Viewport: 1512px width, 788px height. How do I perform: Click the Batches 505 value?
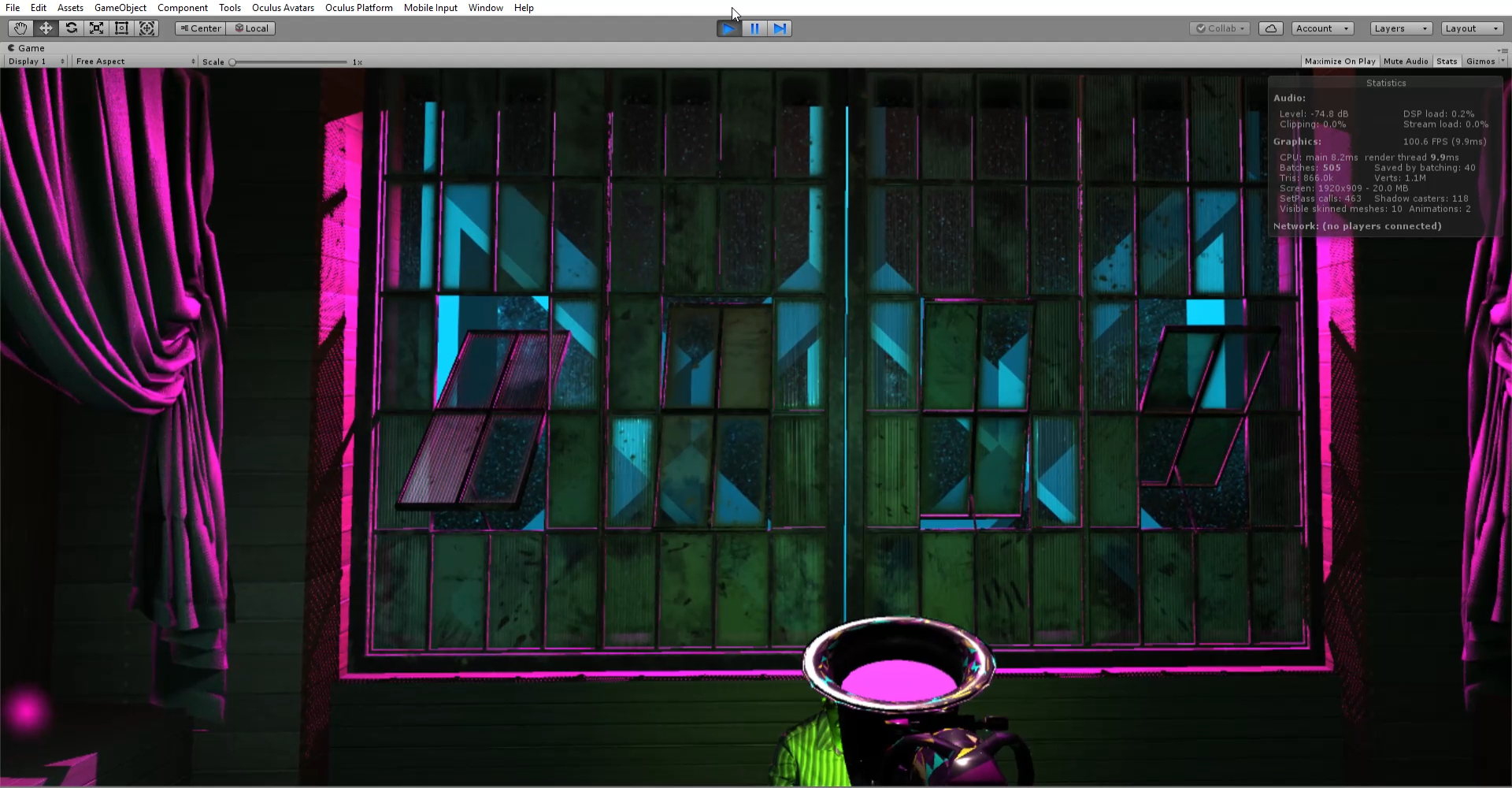click(x=1310, y=168)
